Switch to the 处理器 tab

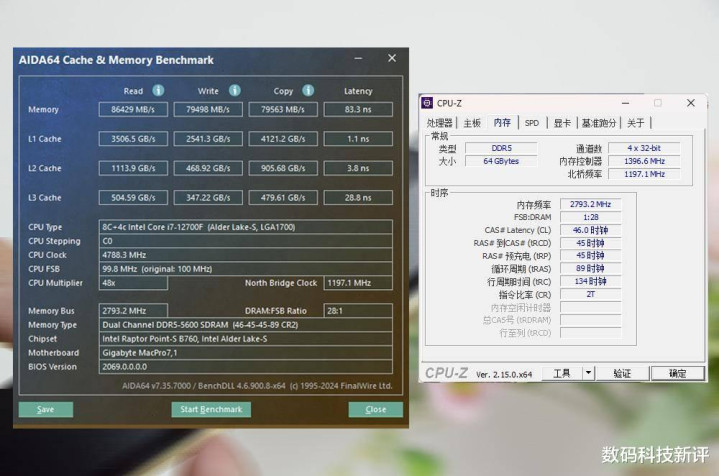click(x=440, y=123)
